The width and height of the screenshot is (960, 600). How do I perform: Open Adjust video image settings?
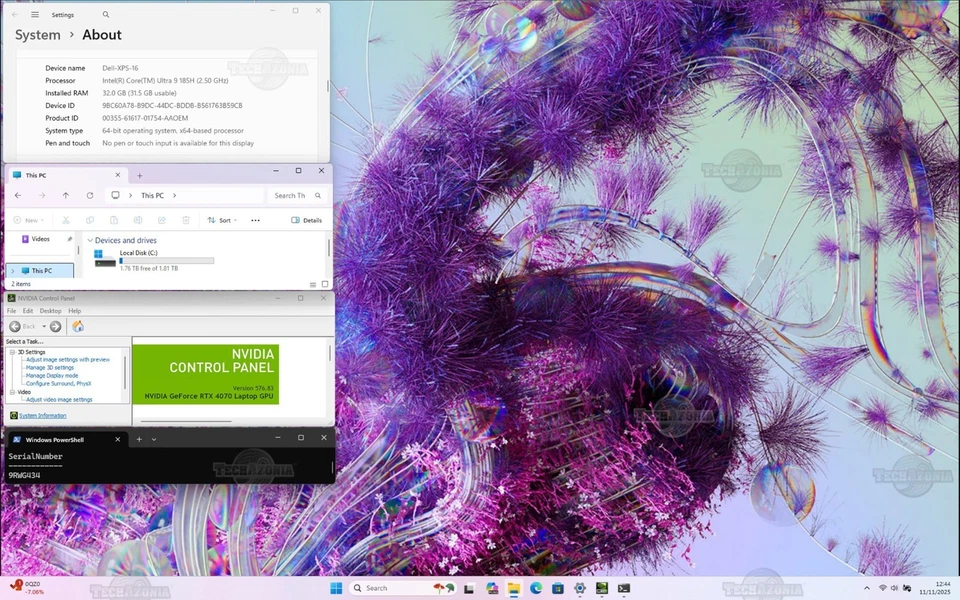tap(59, 400)
